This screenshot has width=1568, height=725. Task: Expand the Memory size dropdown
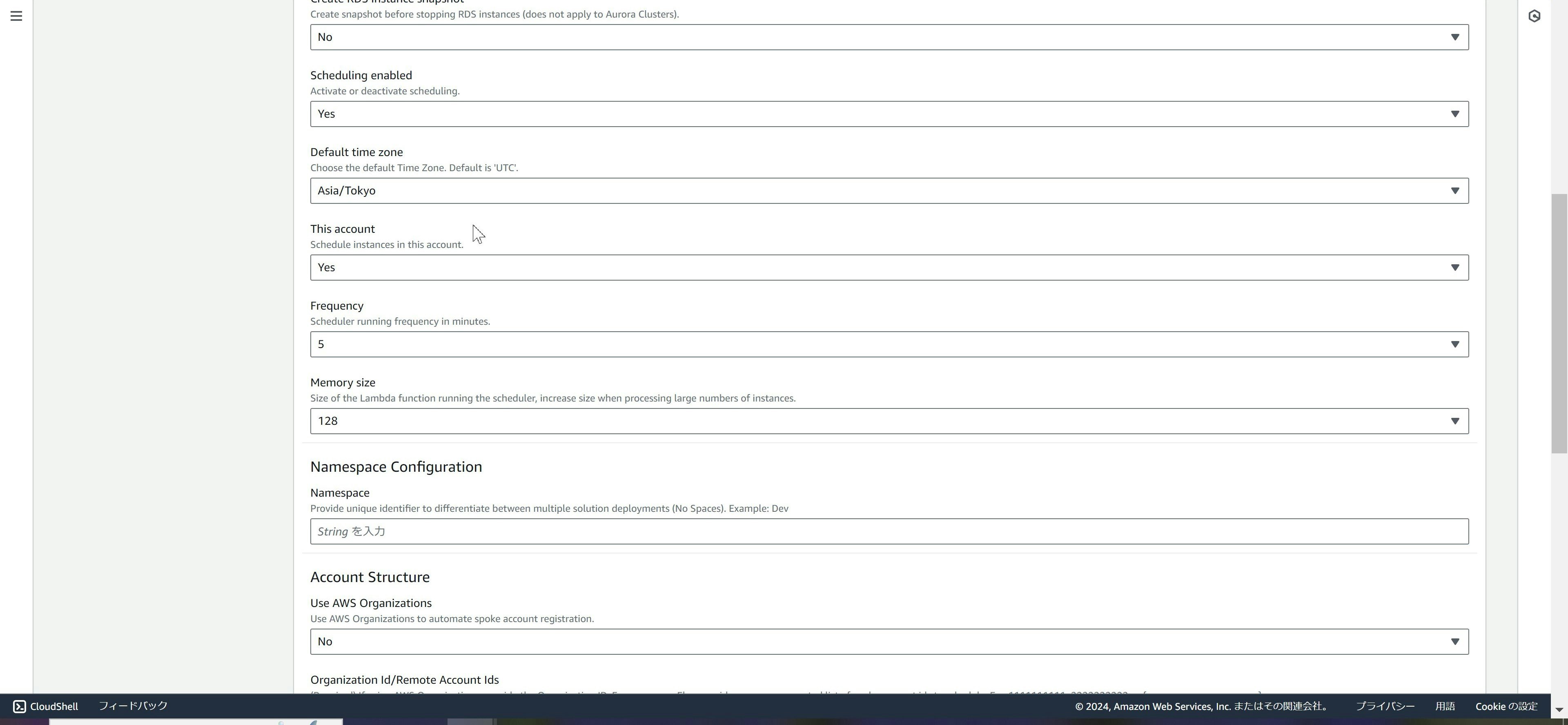889,421
